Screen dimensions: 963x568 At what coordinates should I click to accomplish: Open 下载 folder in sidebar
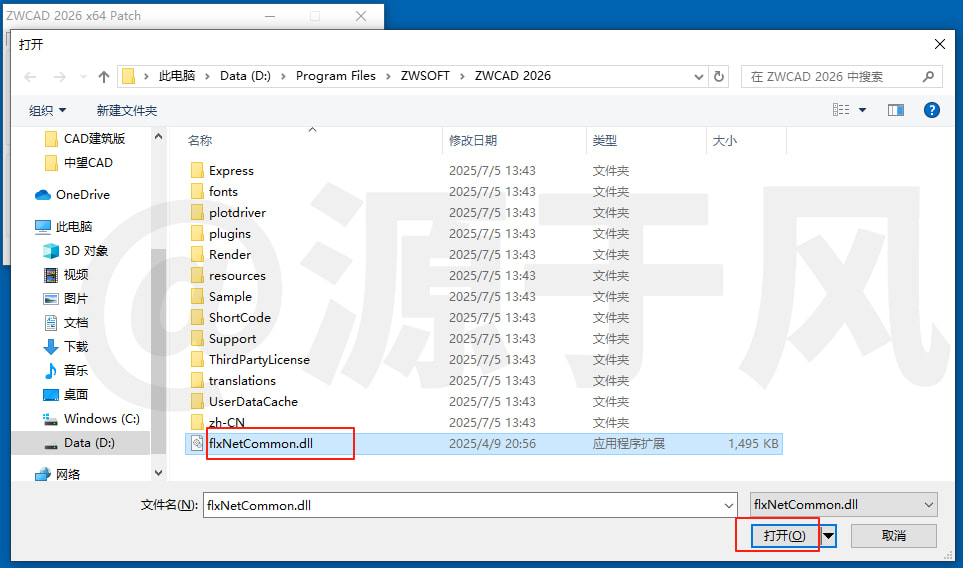(66, 346)
